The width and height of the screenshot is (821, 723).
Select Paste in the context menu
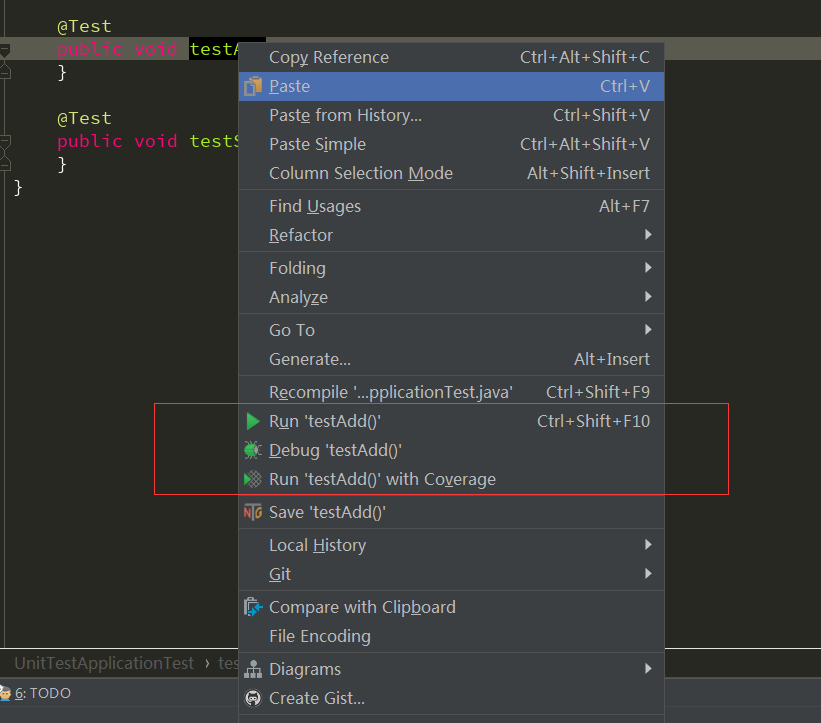pyautogui.click(x=451, y=86)
